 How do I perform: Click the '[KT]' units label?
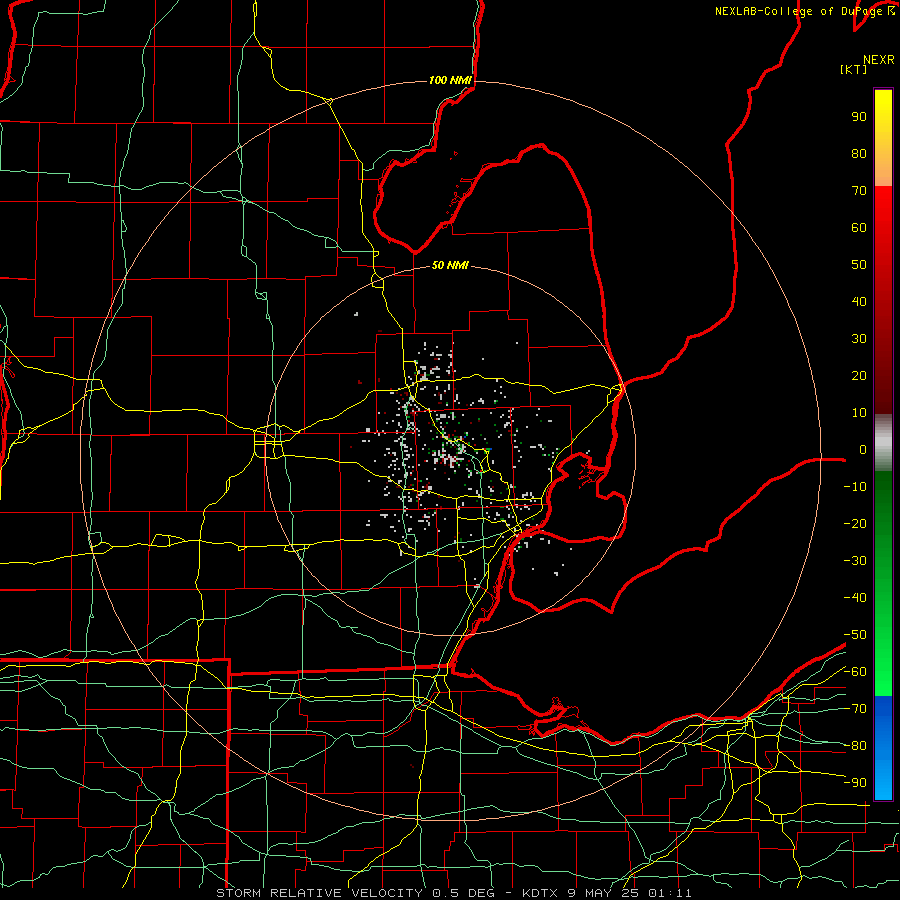coord(854,69)
